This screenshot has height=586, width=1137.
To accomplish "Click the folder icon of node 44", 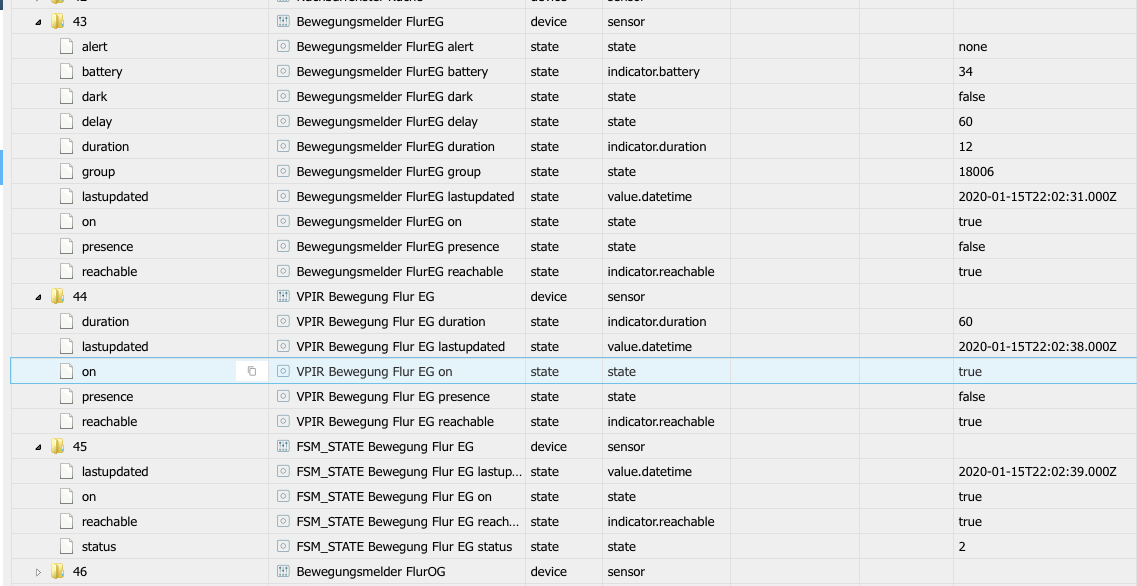I will [57, 297].
